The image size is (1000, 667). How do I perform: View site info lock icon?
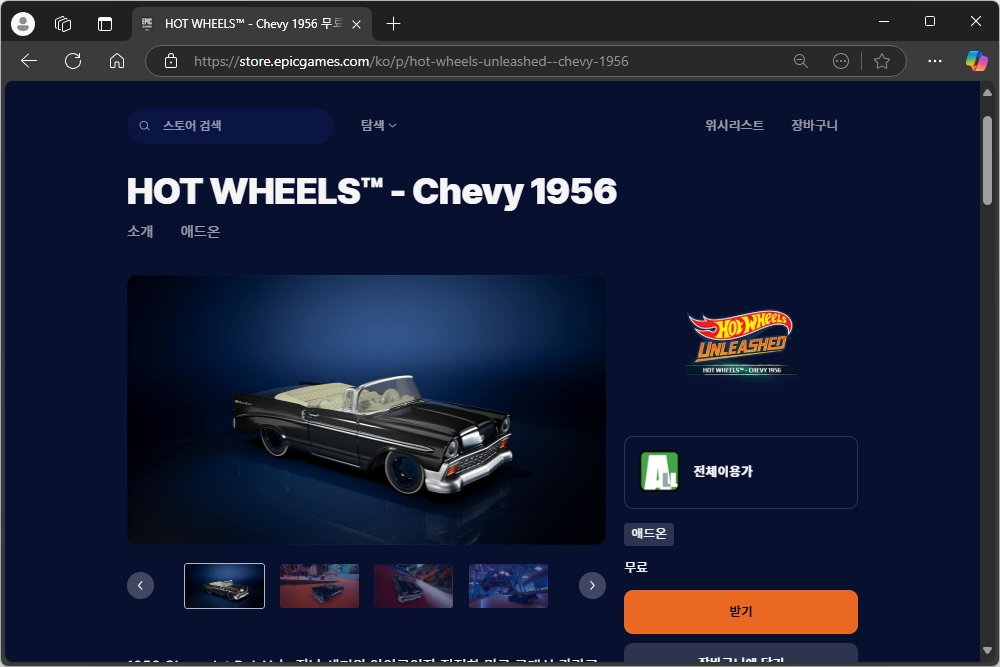[171, 61]
